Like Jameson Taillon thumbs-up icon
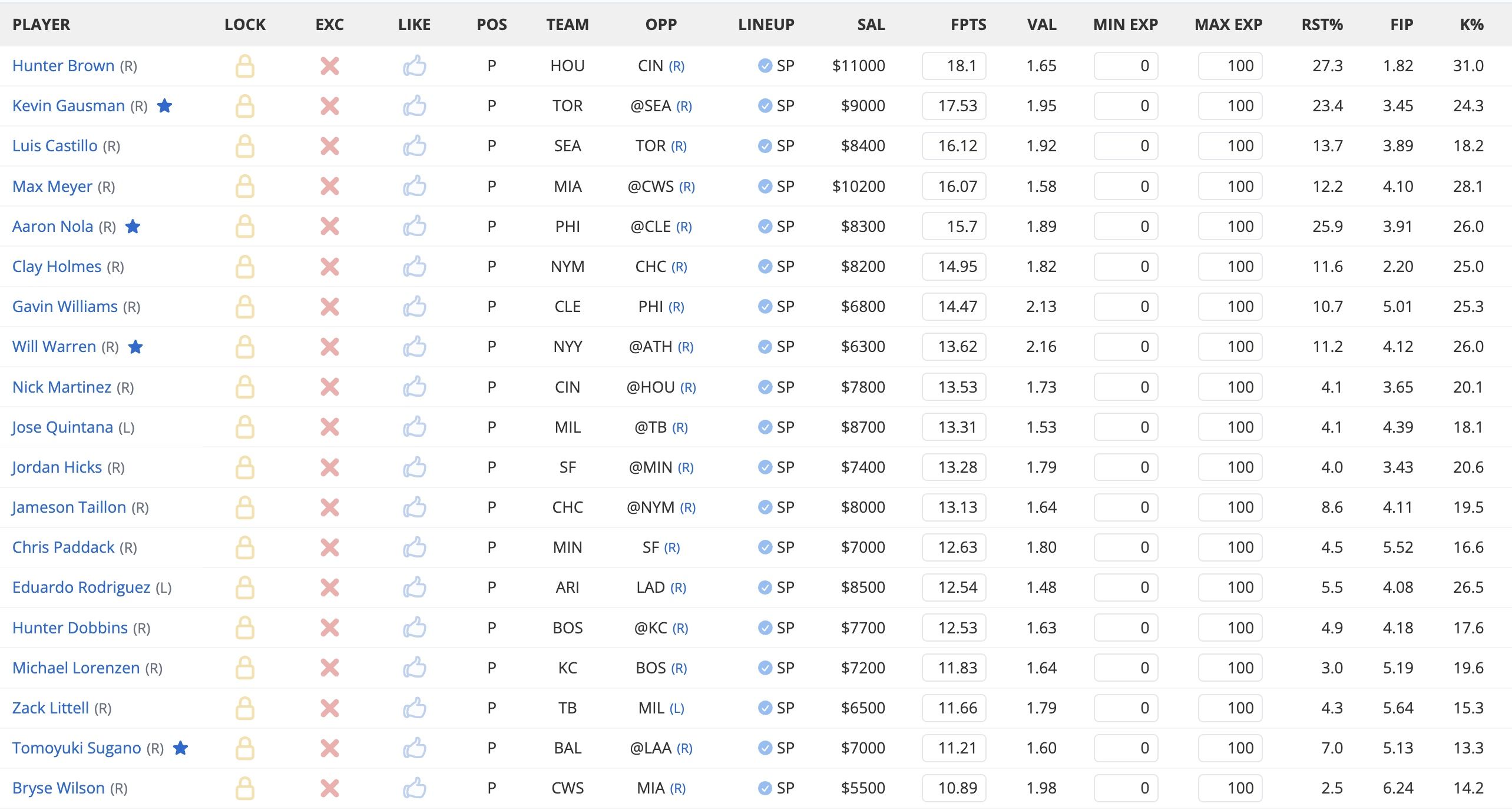This screenshot has width=1512, height=810. coord(415,507)
